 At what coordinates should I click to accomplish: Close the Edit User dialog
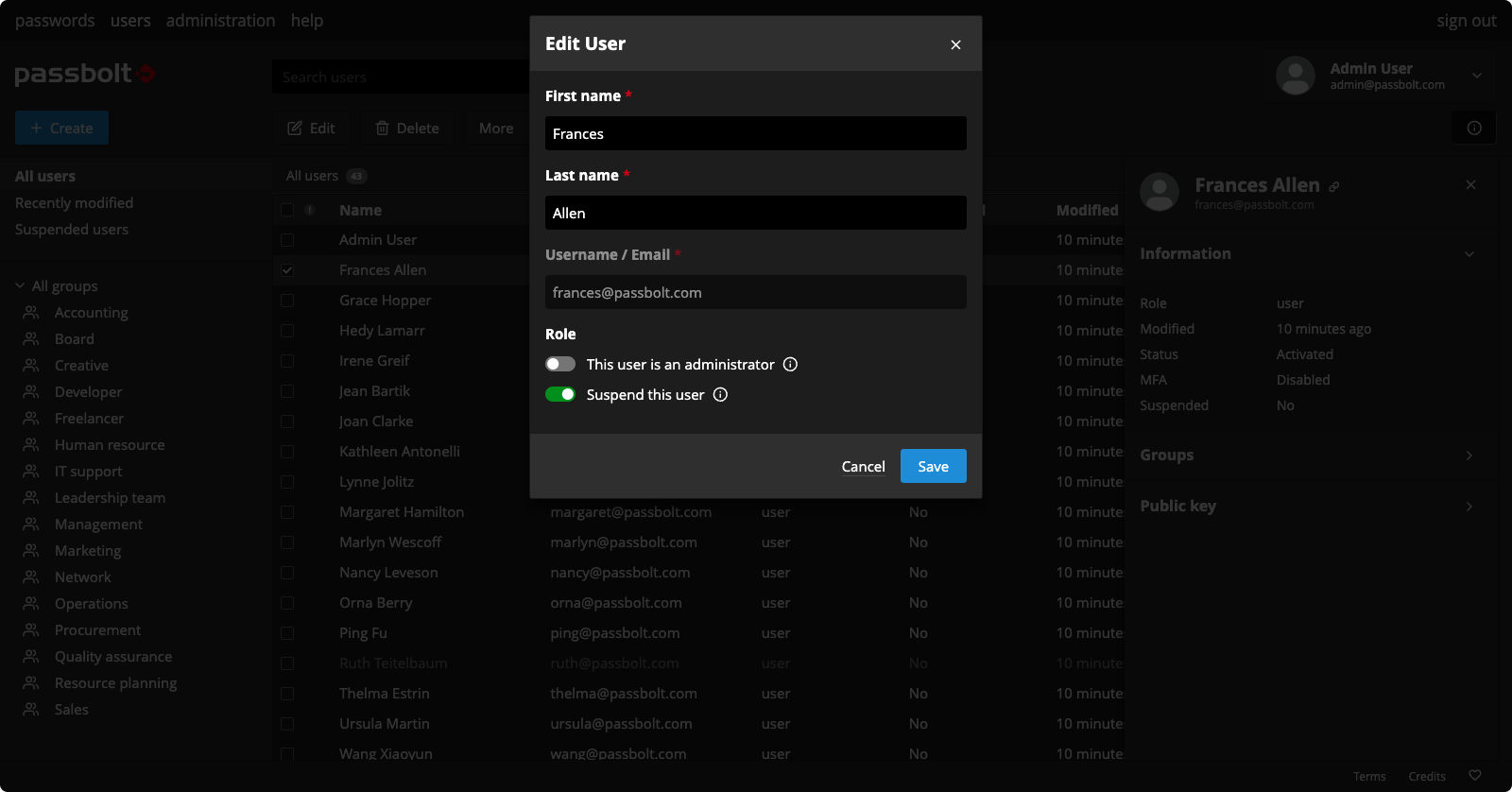(955, 44)
